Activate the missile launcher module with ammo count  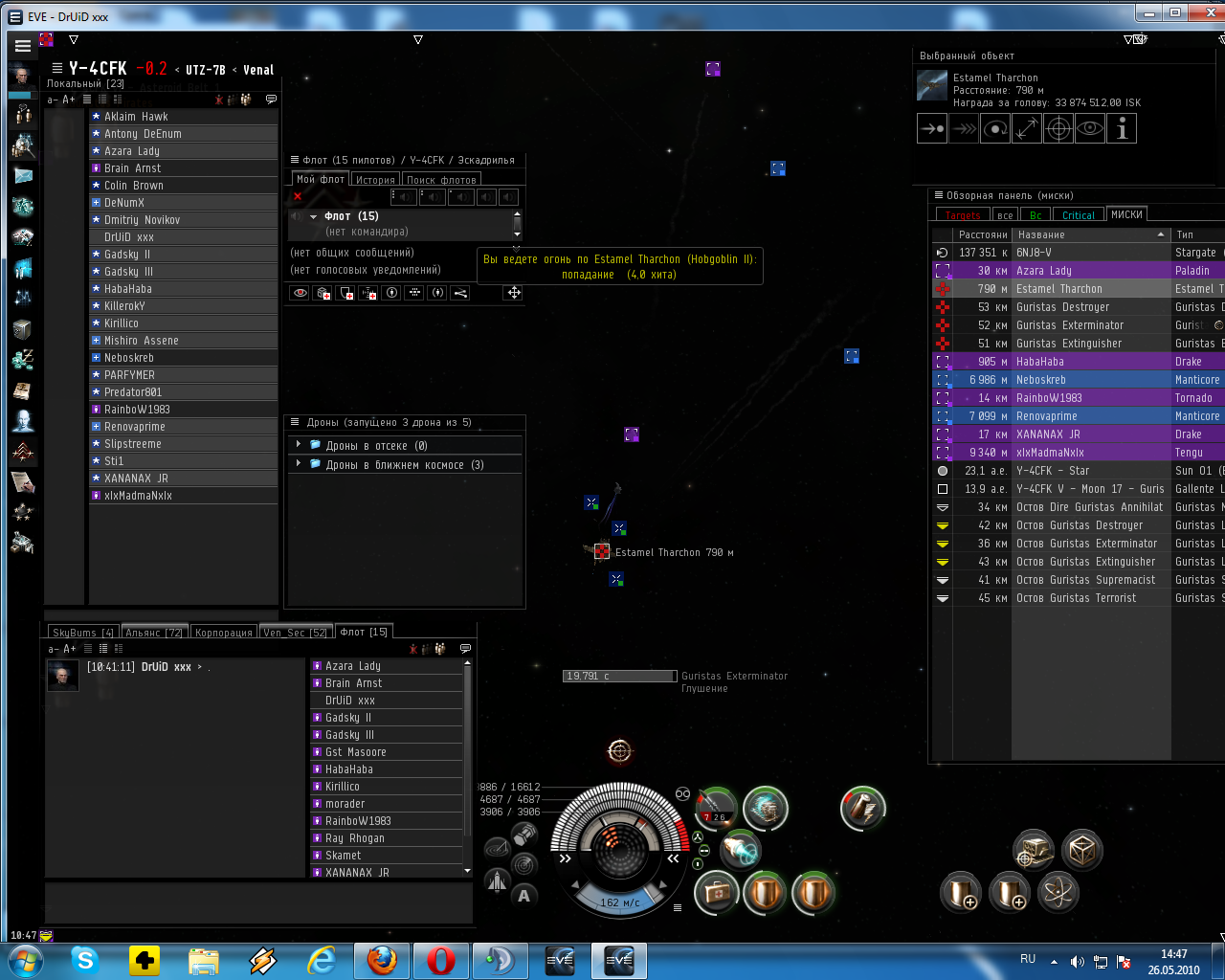click(716, 808)
